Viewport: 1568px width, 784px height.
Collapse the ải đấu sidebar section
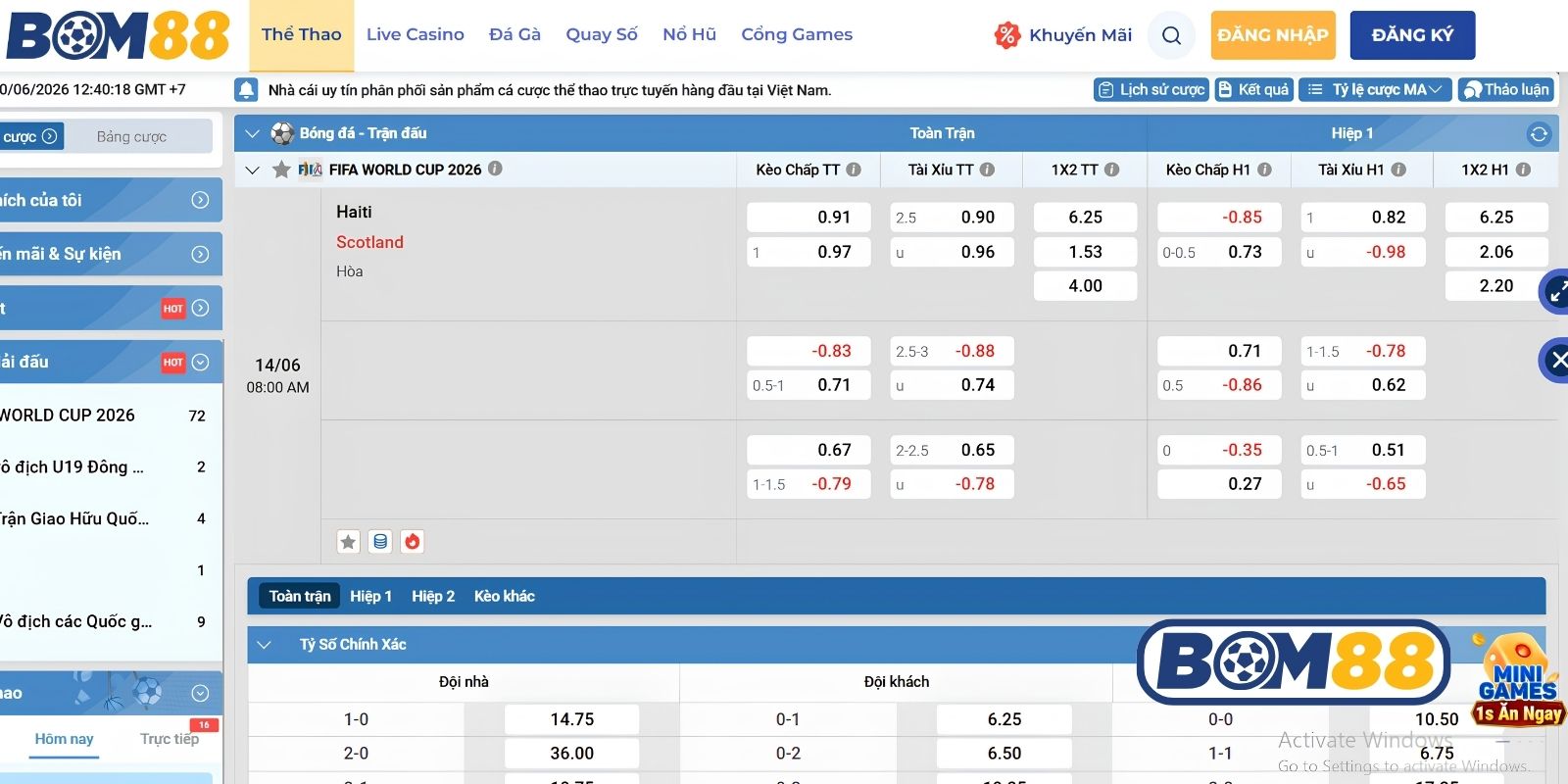tap(200, 362)
